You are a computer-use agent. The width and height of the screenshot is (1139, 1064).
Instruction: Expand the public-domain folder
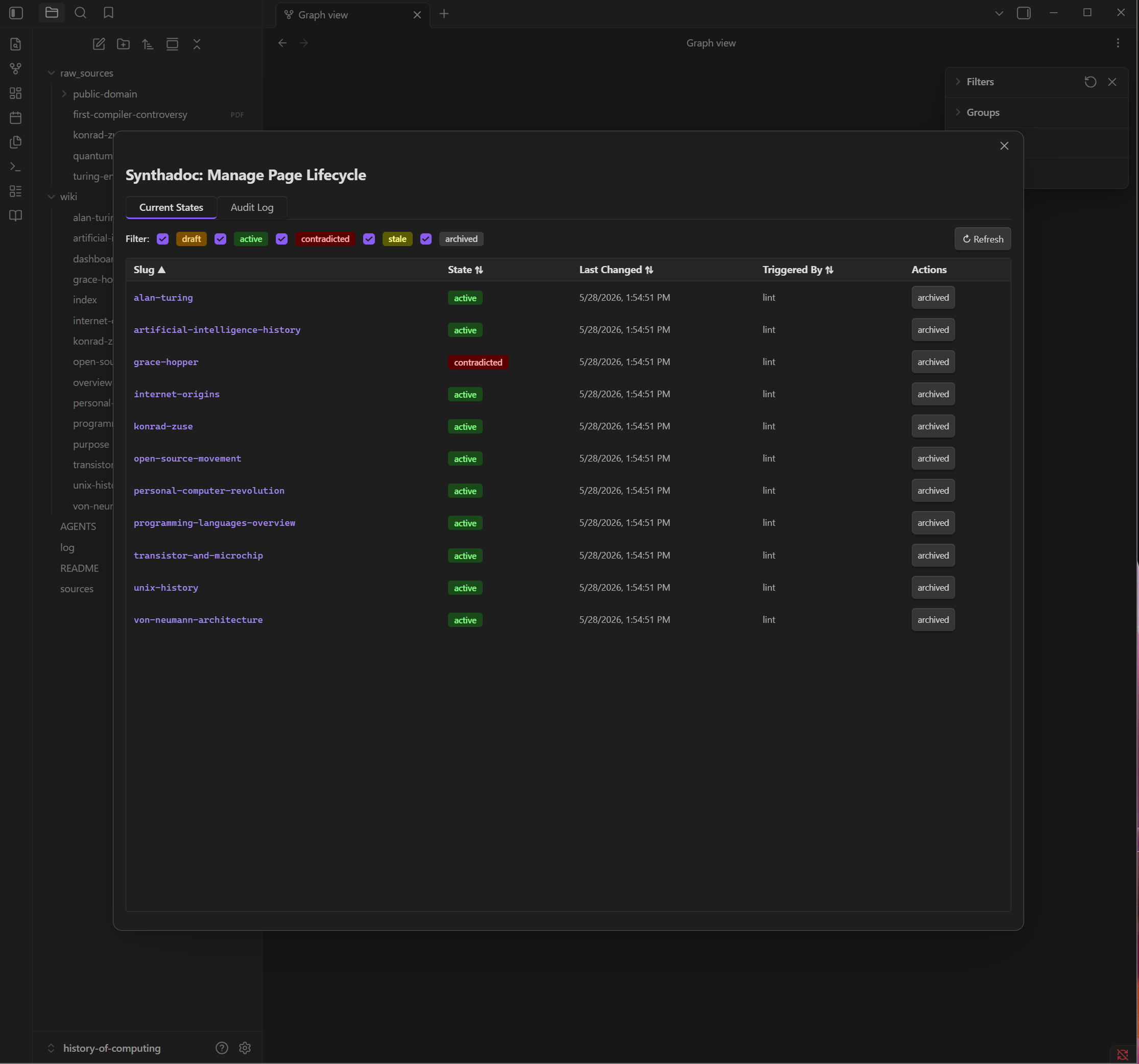[64, 94]
